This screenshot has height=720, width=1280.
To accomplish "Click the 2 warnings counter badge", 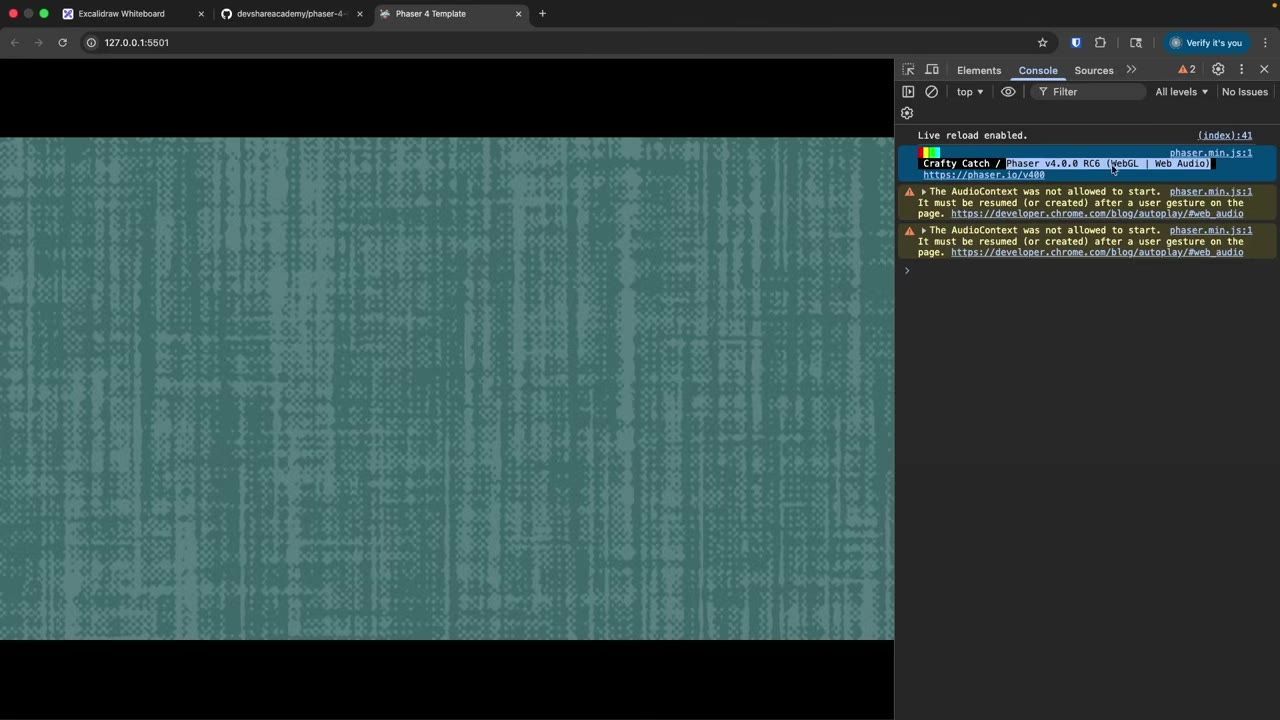I will click(1187, 70).
